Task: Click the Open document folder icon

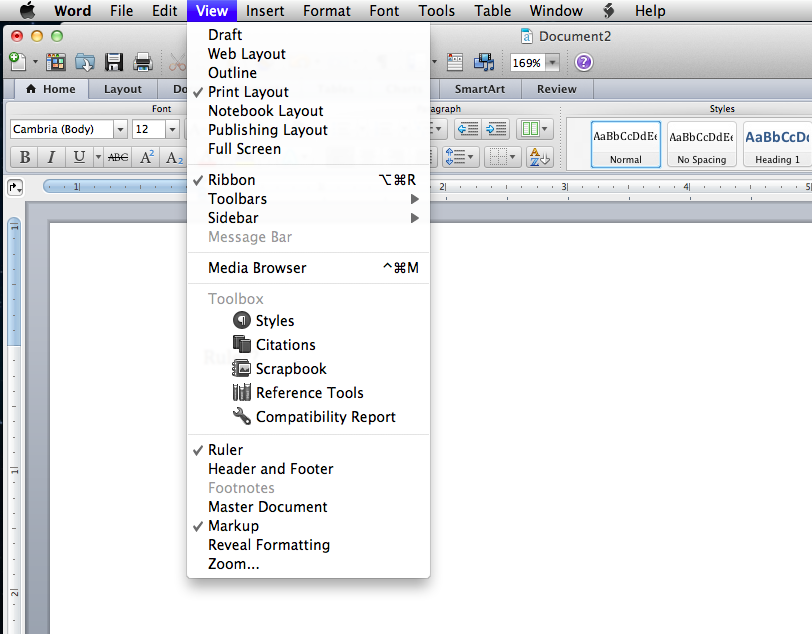Action: (x=84, y=62)
